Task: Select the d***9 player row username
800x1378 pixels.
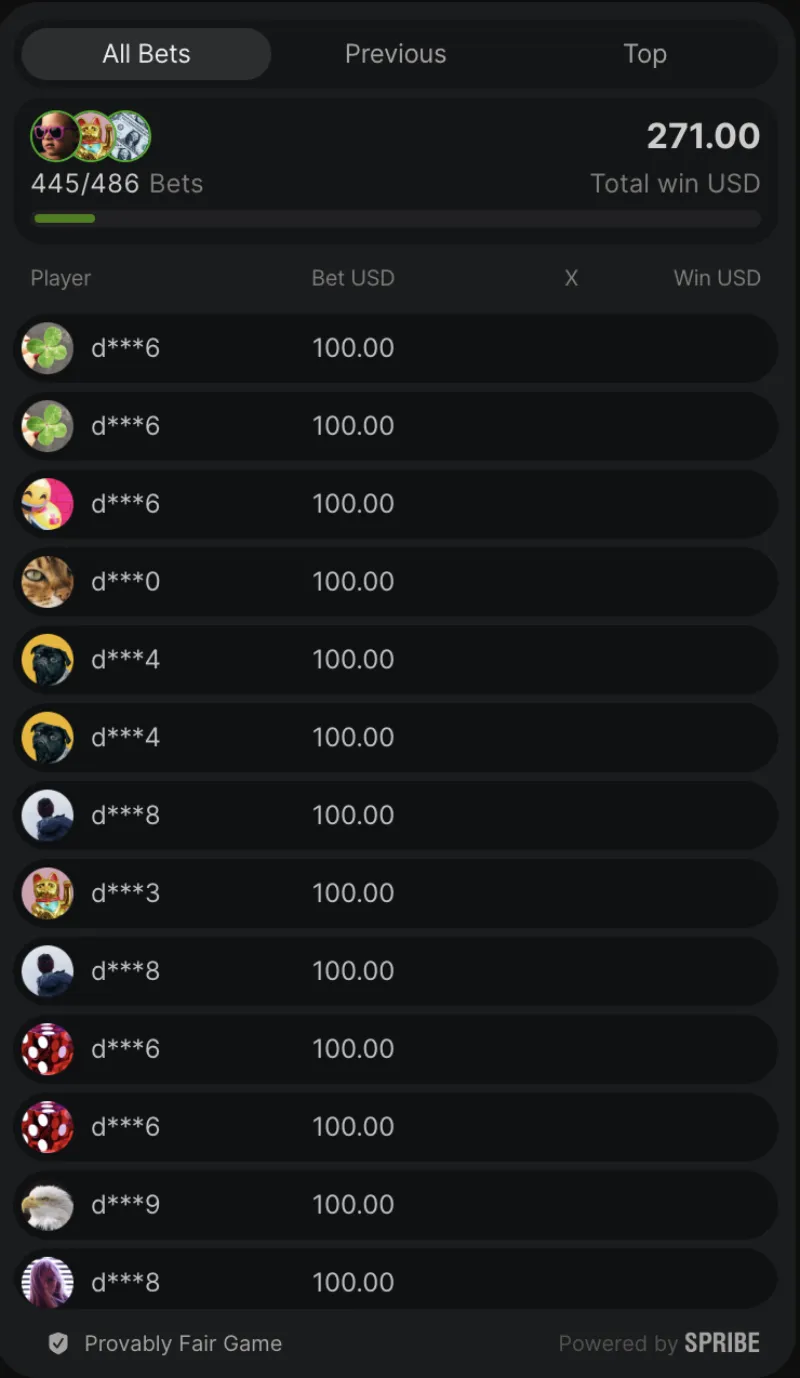Action: click(125, 1205)
